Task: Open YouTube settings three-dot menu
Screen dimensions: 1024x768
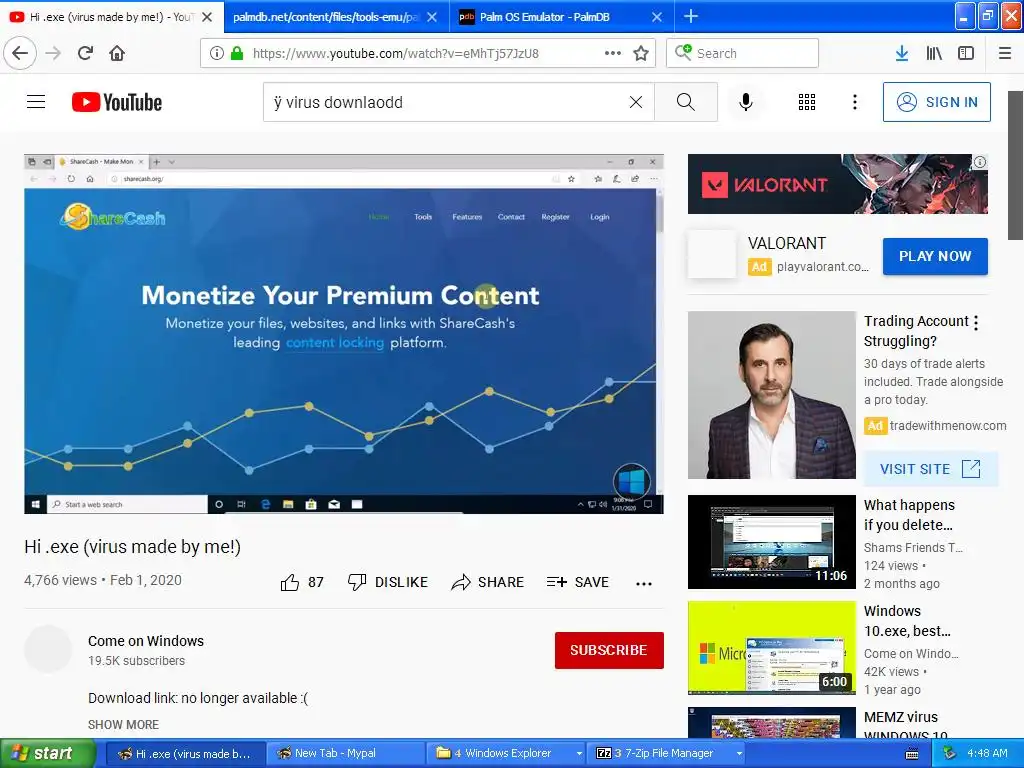Action: tap(855, 102)
